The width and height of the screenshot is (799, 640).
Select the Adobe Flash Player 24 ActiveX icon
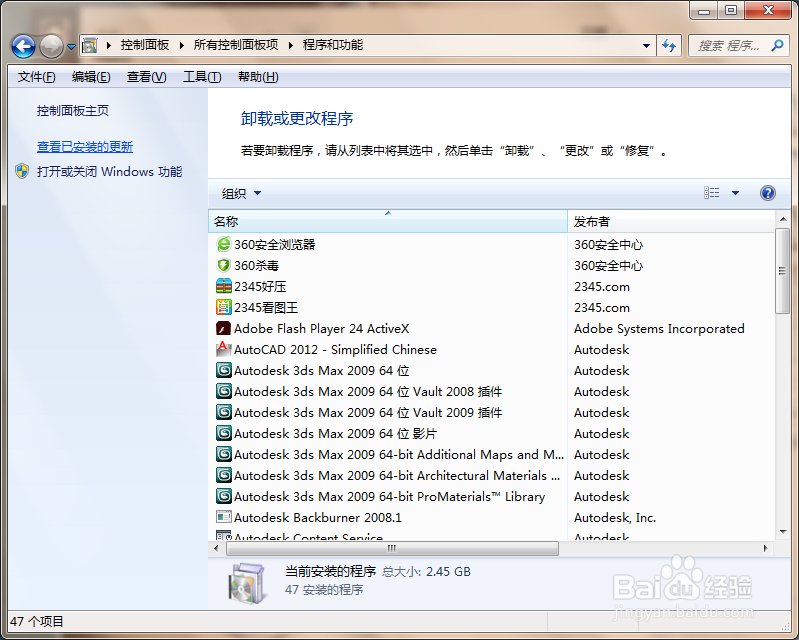223,328
